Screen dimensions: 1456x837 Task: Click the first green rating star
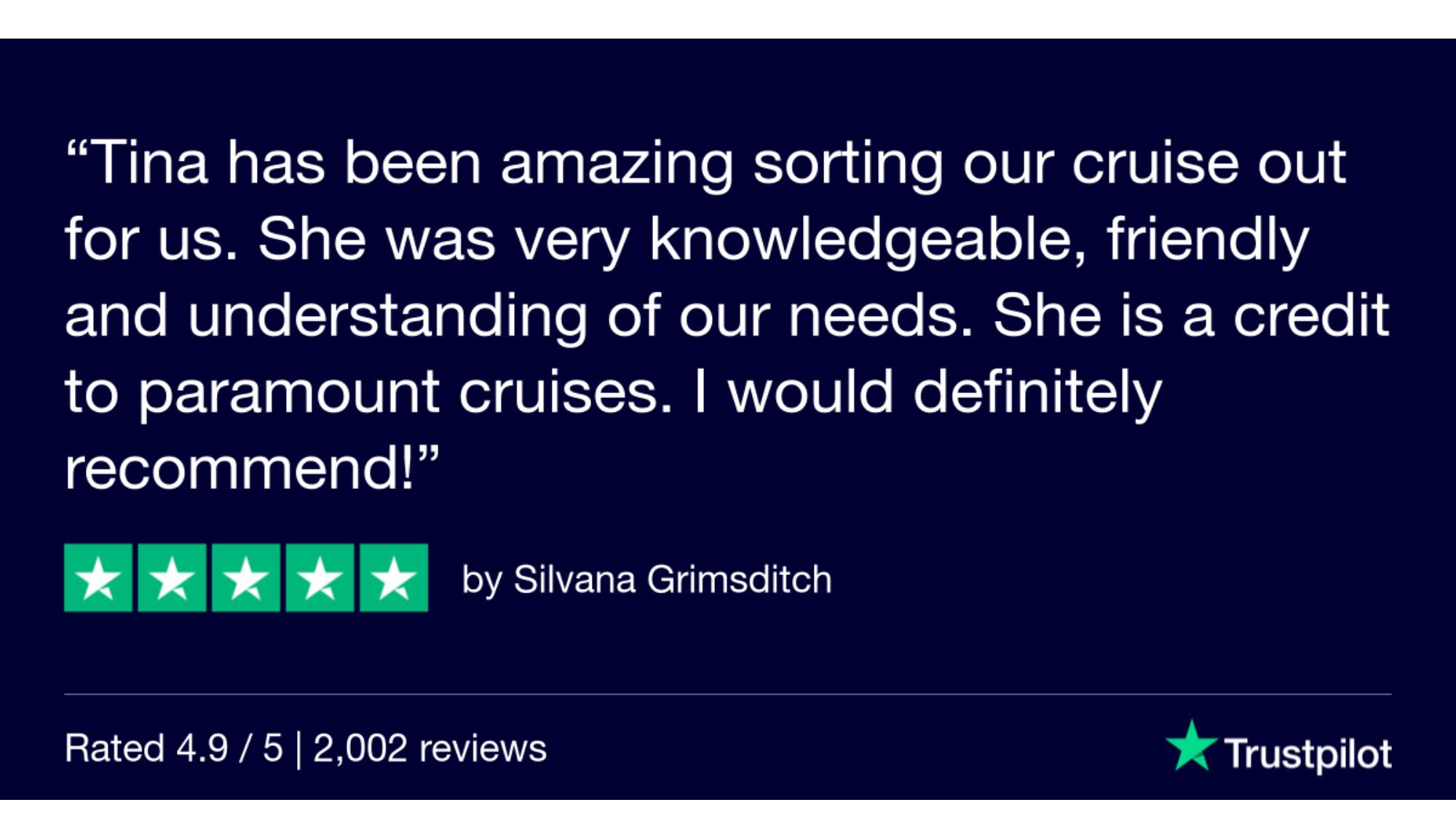click(98, 578)
